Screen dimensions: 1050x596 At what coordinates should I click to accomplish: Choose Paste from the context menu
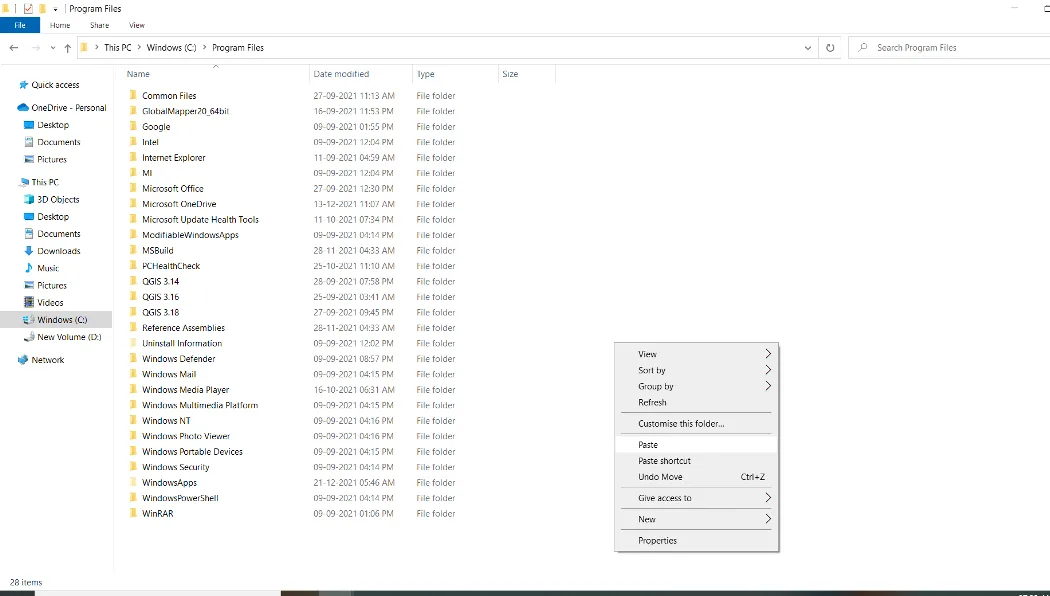click(x=696, y=445)
